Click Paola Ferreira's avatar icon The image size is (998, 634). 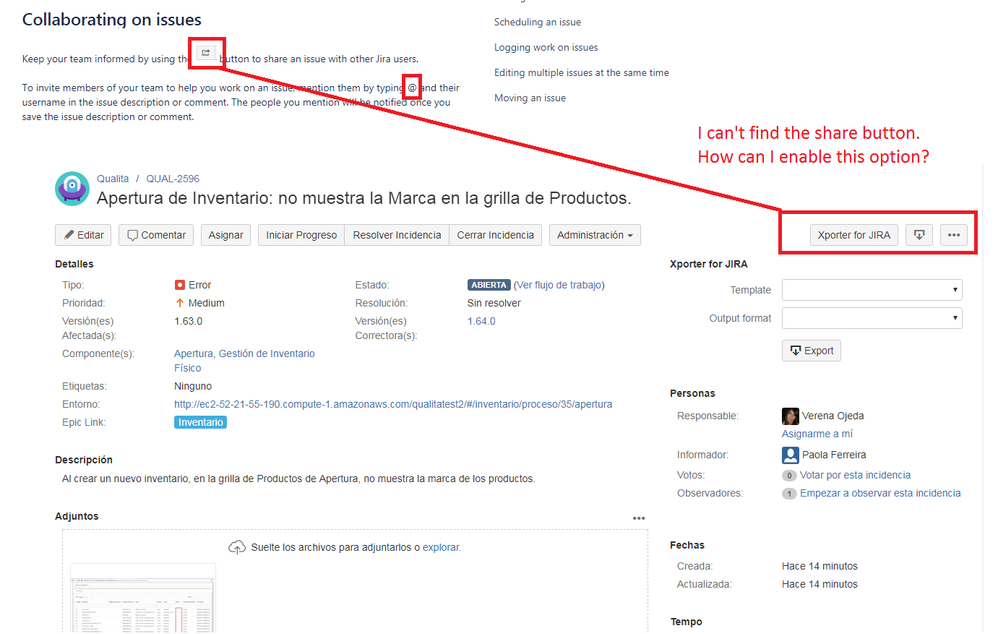(790, 455)
